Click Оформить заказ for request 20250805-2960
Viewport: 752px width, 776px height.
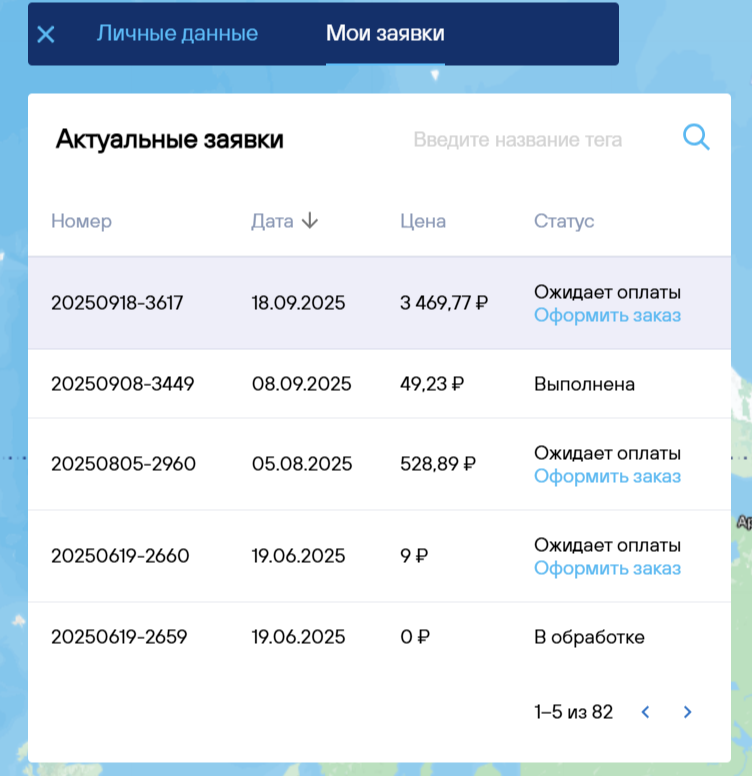point(607,476)
